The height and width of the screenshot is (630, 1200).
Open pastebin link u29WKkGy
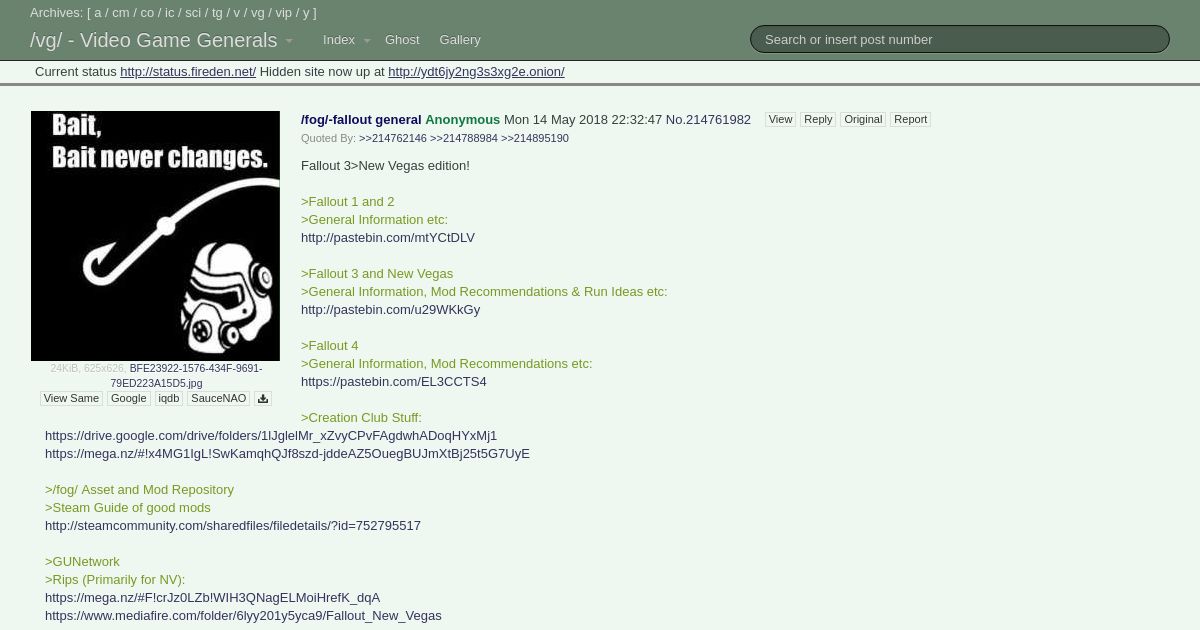click(x=390, y=309)
